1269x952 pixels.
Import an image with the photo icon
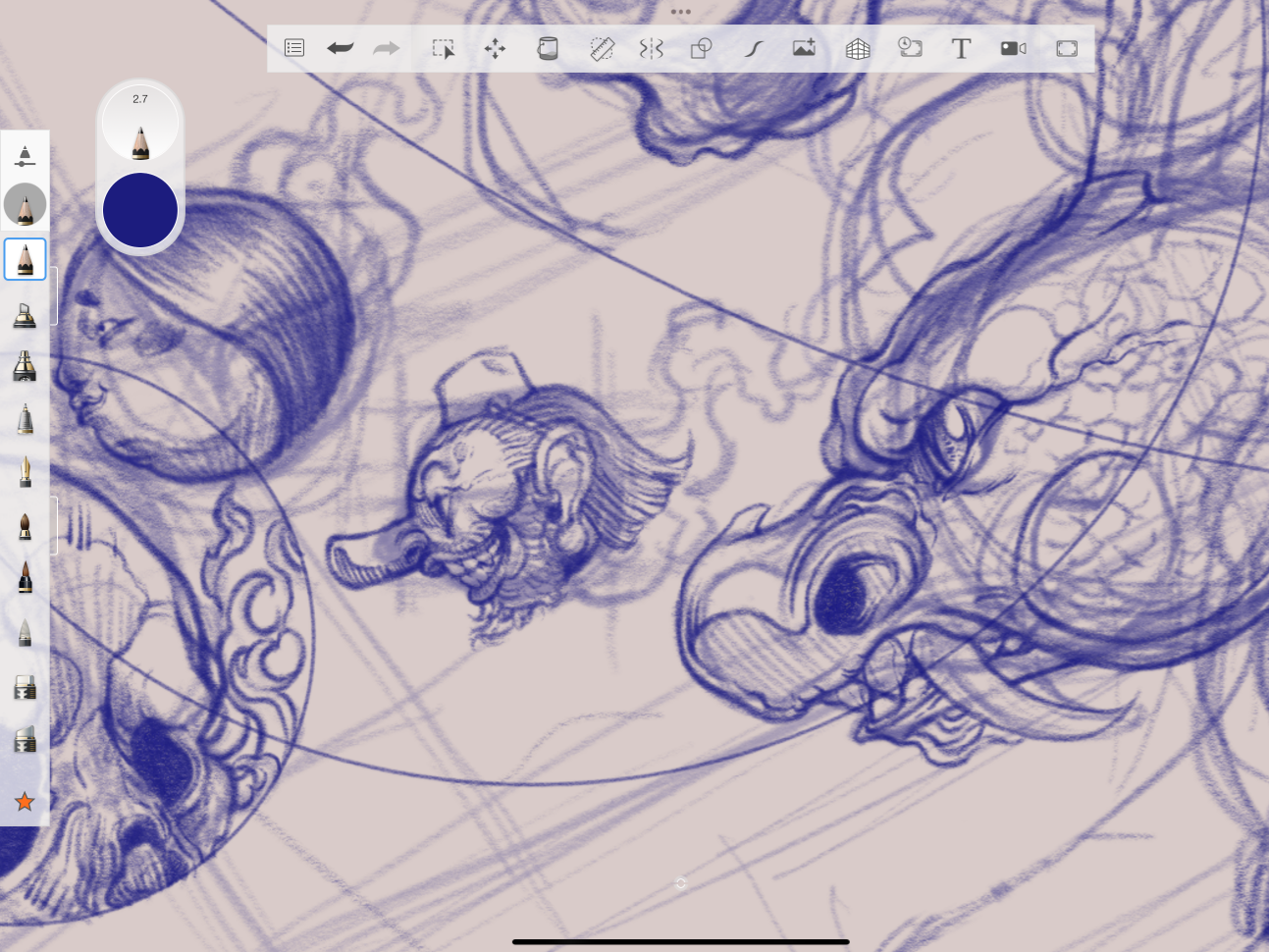(804, 48)
